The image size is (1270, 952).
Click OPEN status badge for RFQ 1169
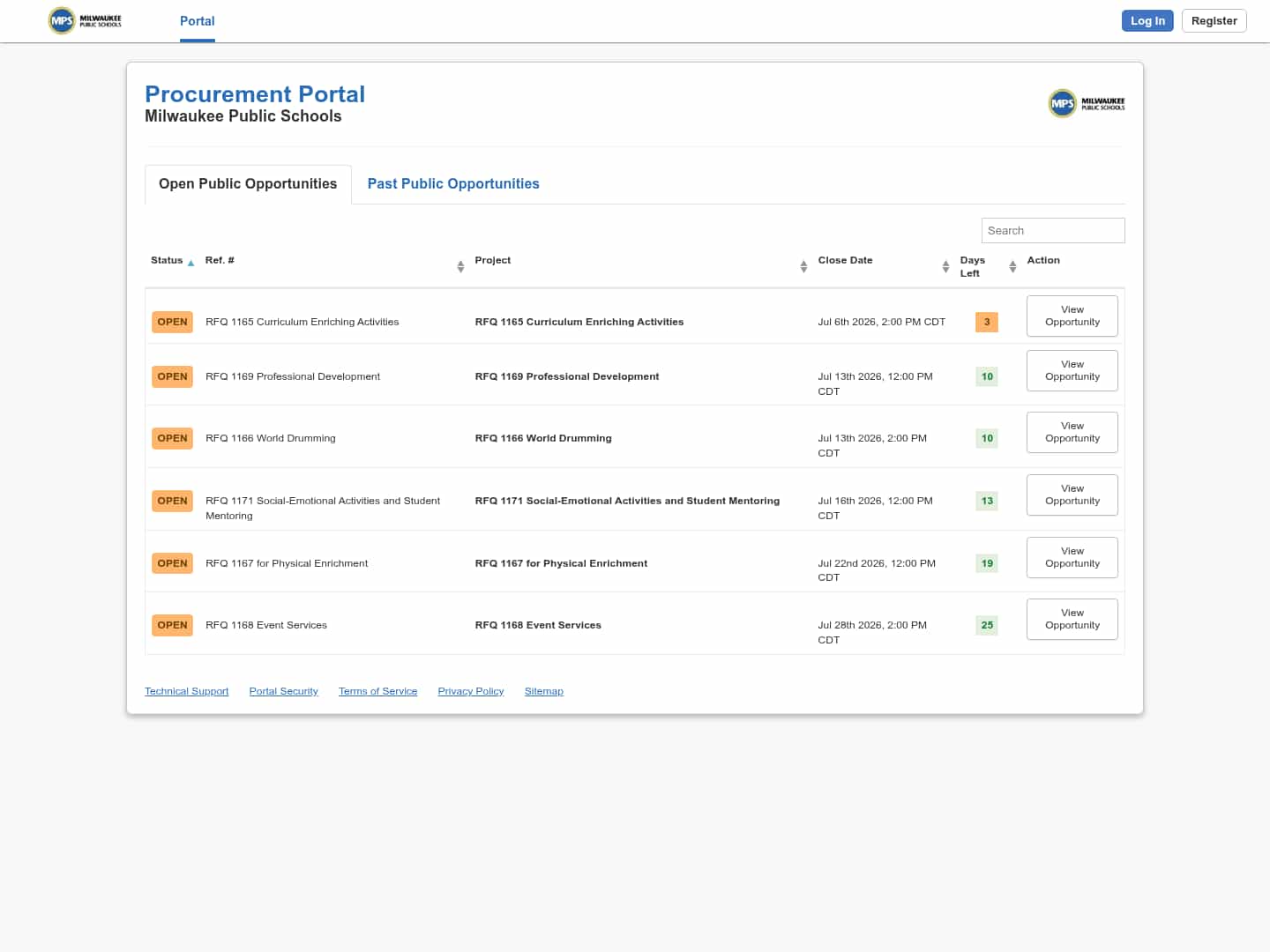pos(172,376)
